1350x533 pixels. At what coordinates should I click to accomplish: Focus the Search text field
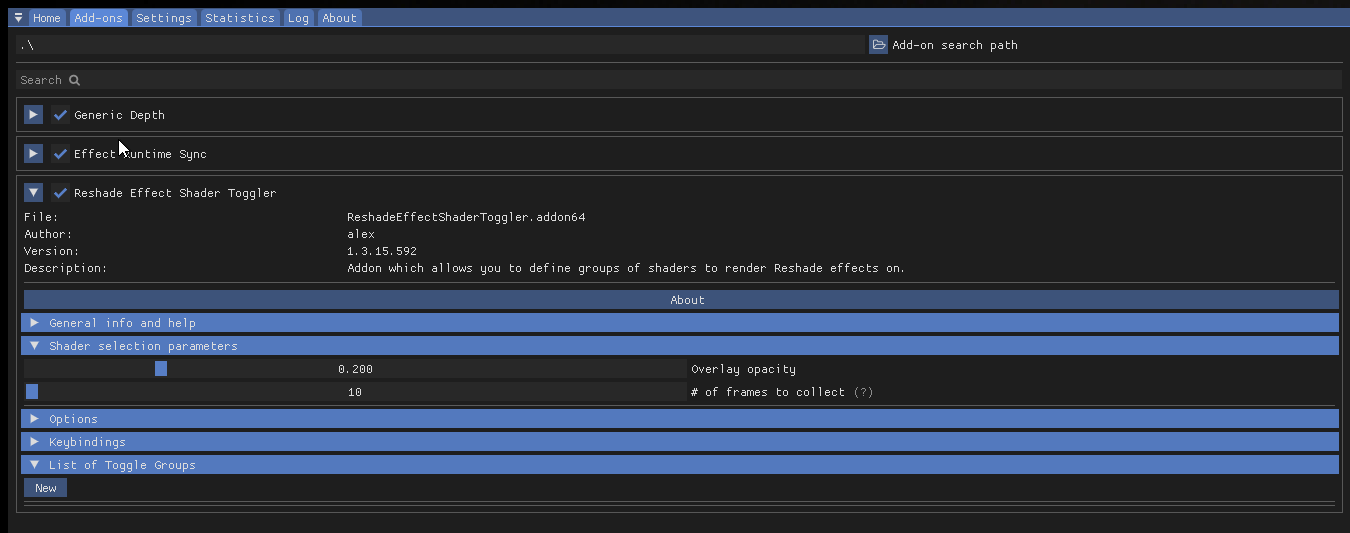pyautogui.click(x=679, y=80)
